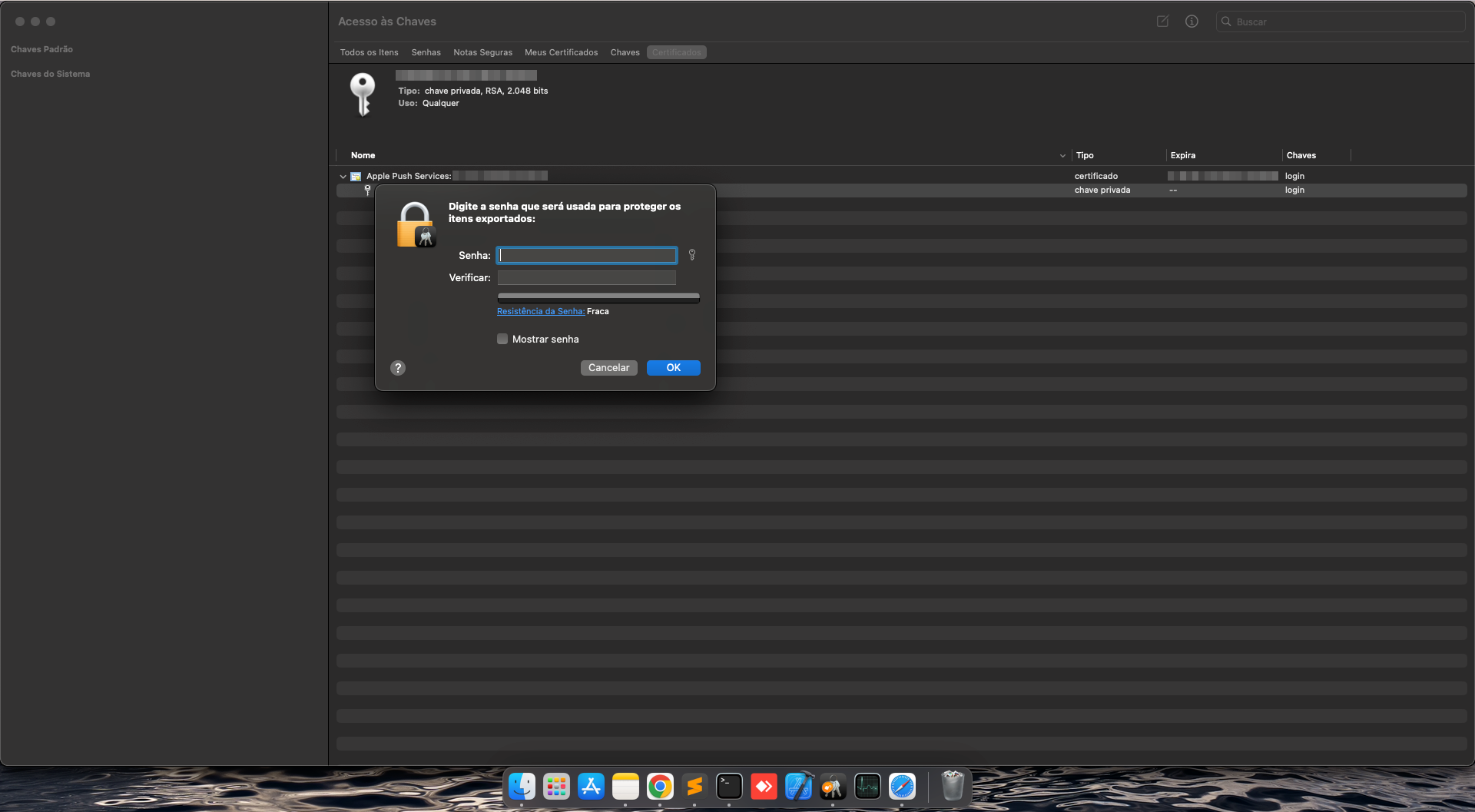Select Chaves do Sistema in the sidebar
The height and width of the screenshot is (812, 1475).
point(50,74)
